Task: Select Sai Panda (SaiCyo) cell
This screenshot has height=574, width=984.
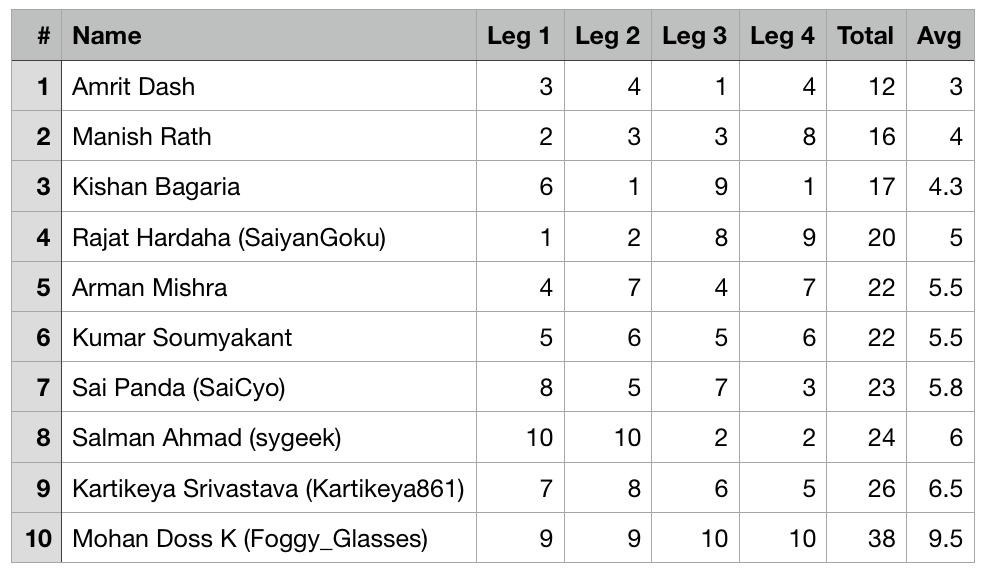Action: tap(179, 388)
